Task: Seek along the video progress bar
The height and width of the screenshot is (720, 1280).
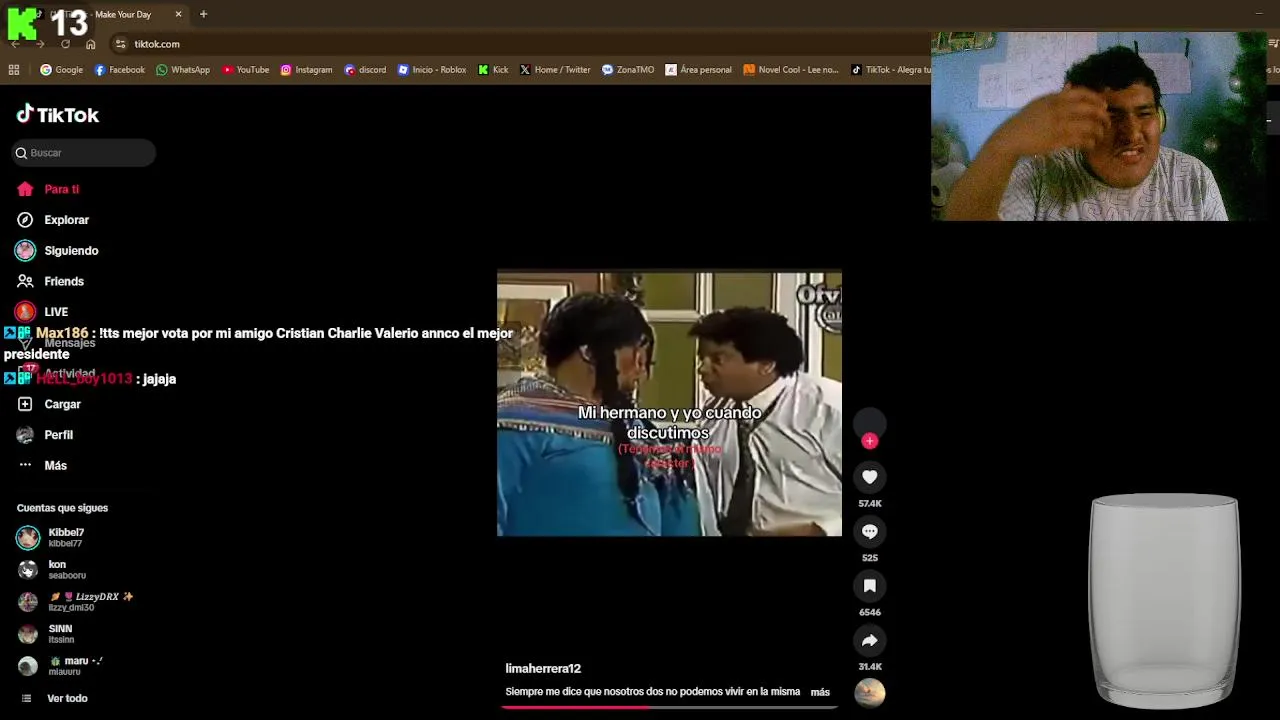Action: point(669,707)
